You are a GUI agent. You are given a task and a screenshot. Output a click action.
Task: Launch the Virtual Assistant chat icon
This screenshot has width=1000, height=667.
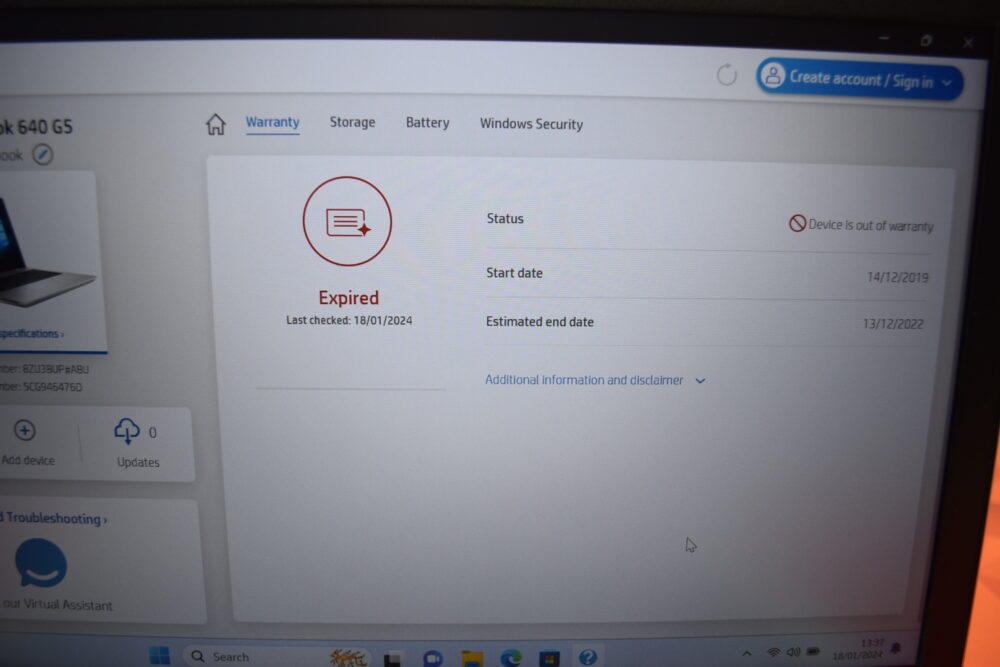(x=41, y=562)
